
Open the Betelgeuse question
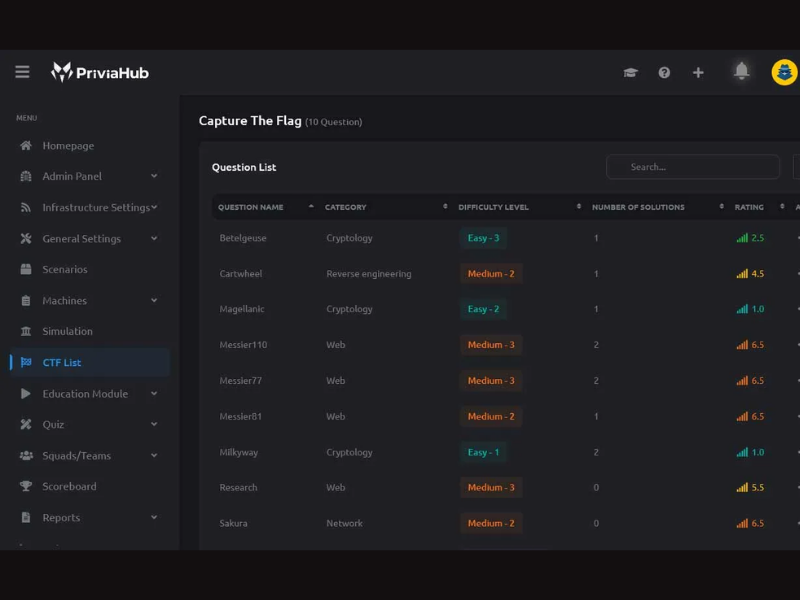(x=243, y=238)
